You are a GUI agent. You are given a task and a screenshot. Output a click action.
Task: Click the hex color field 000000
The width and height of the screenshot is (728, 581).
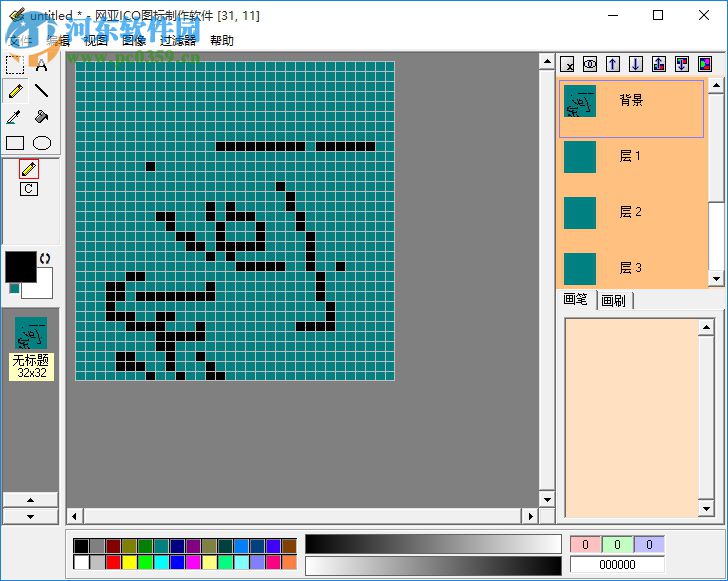coord(618,565)
